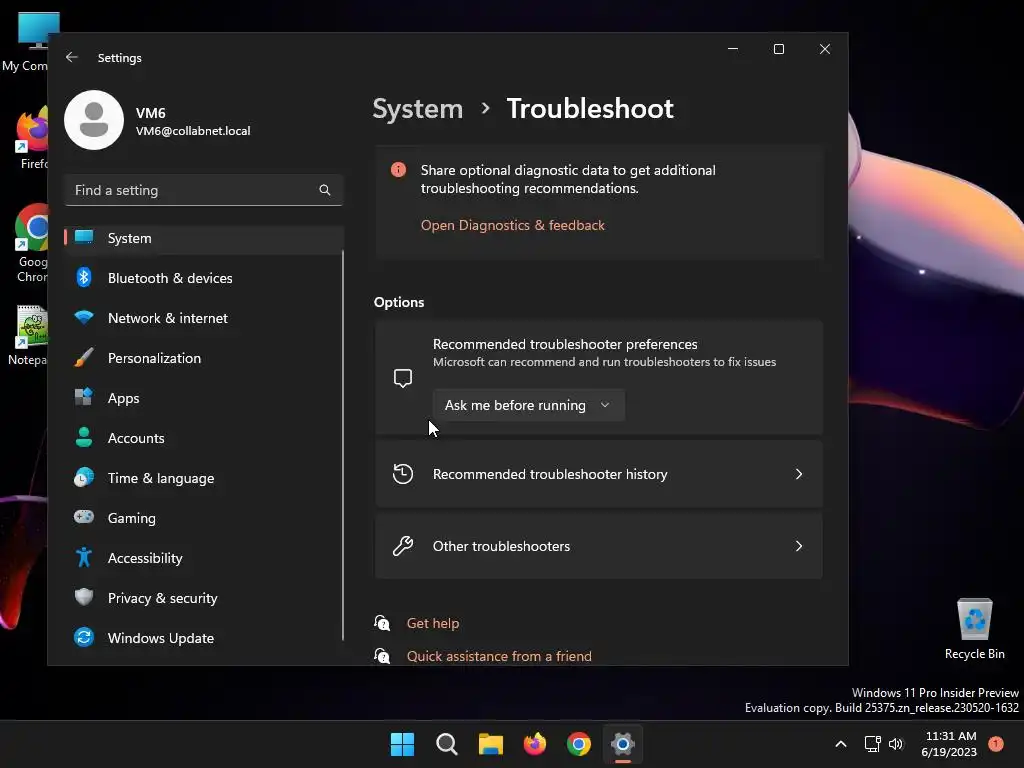Open Personalization settings
Viewport: 1024px width, 768px height.
pyautogui.click(x=204, y=358)
